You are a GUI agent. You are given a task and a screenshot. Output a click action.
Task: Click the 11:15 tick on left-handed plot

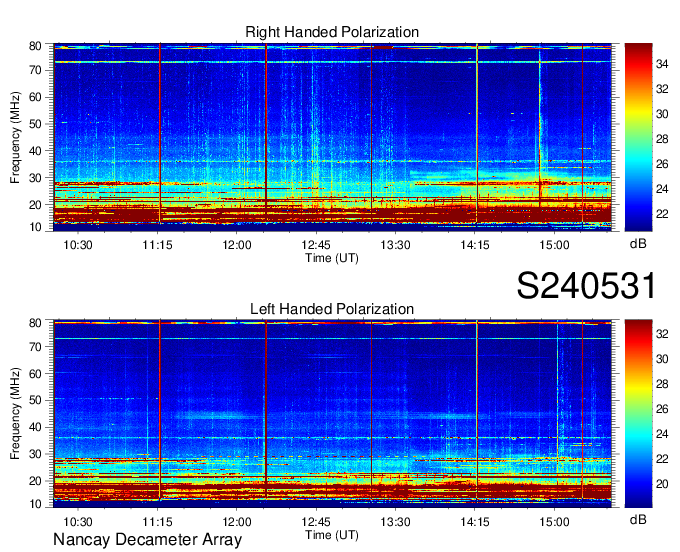[157, 522]
